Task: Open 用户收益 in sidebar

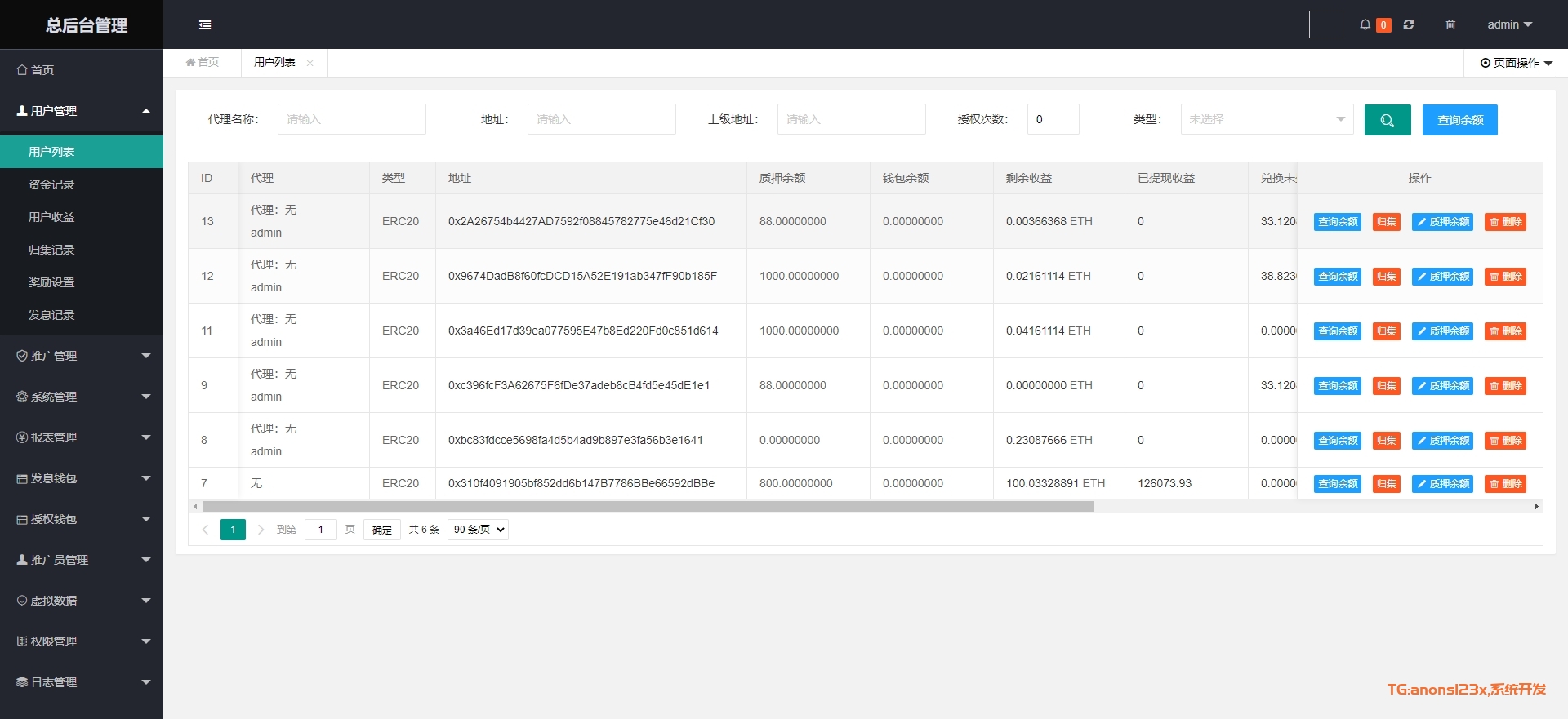Action: (x=82, y=217)
